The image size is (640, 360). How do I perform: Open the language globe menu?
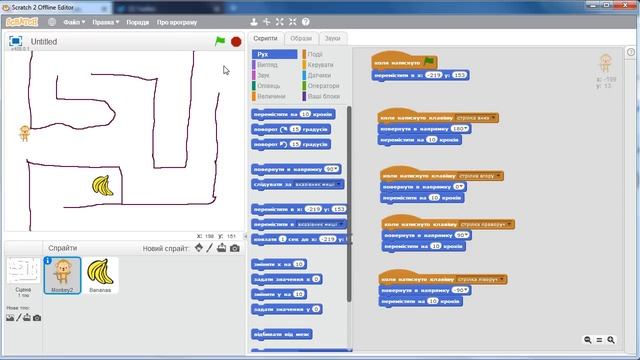point(52,22)
